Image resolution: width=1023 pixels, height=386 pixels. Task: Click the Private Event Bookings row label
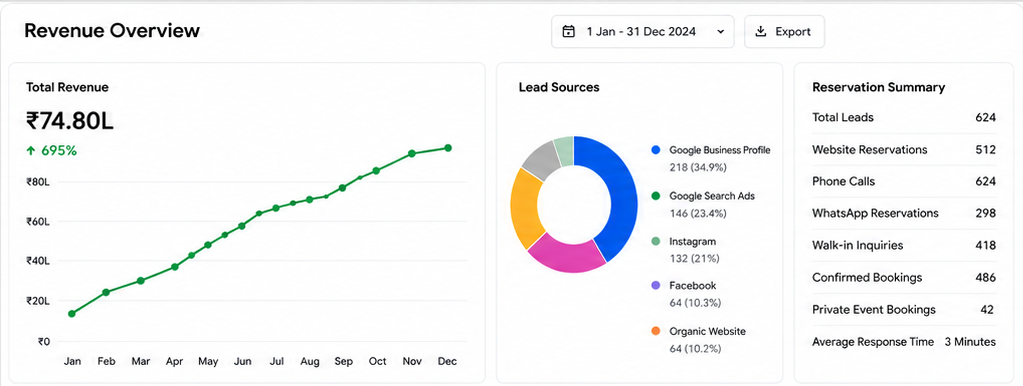pos(874,310)
